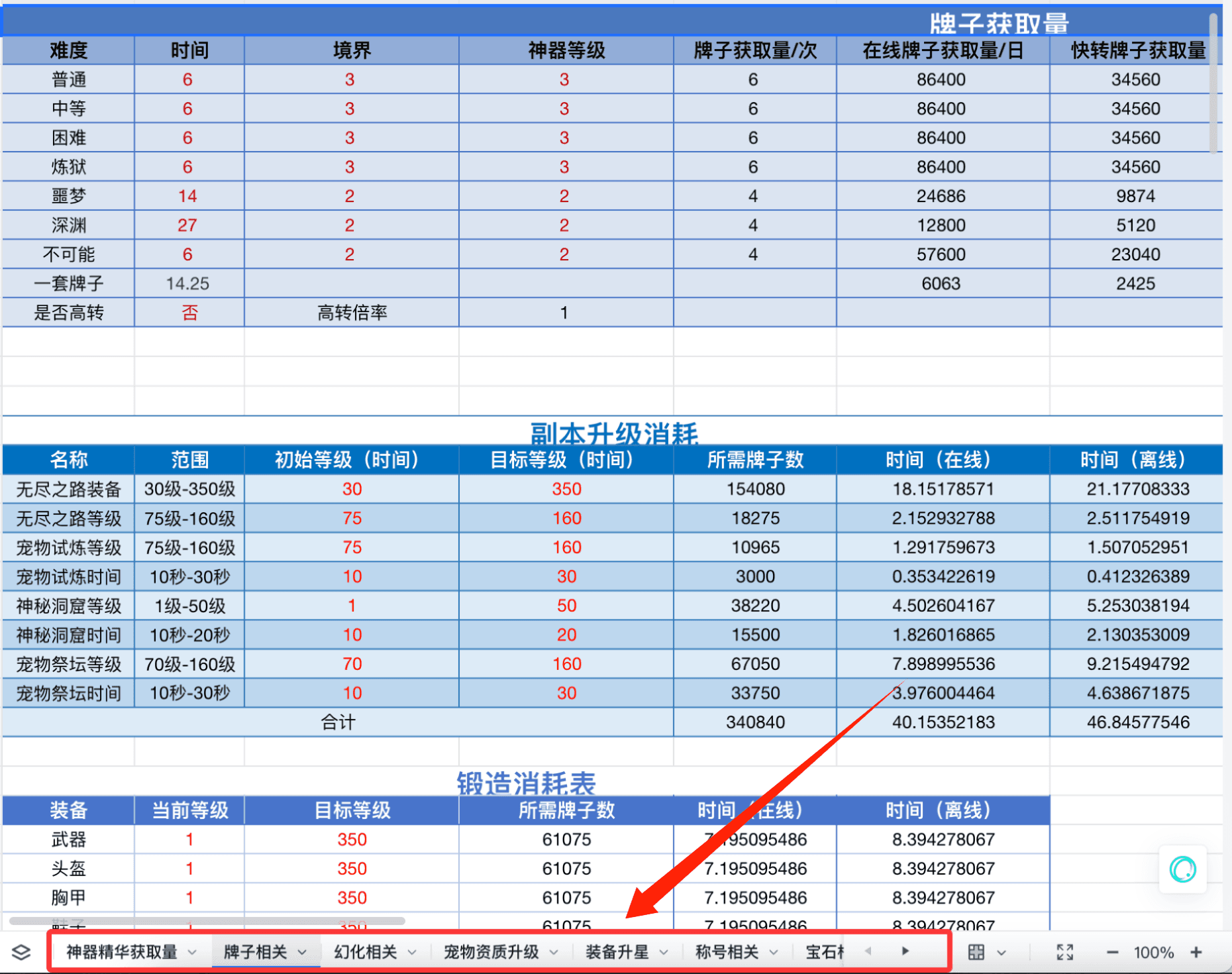1232x974 pixels.
Task: Expand grid view options dropdown arrow
Action: (x=1001, y=953)
